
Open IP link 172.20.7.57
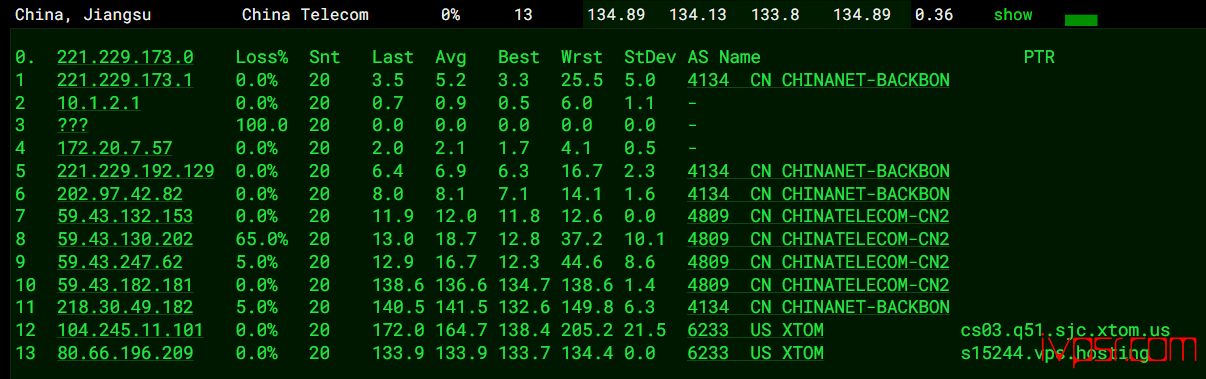(x=115, y=148)
